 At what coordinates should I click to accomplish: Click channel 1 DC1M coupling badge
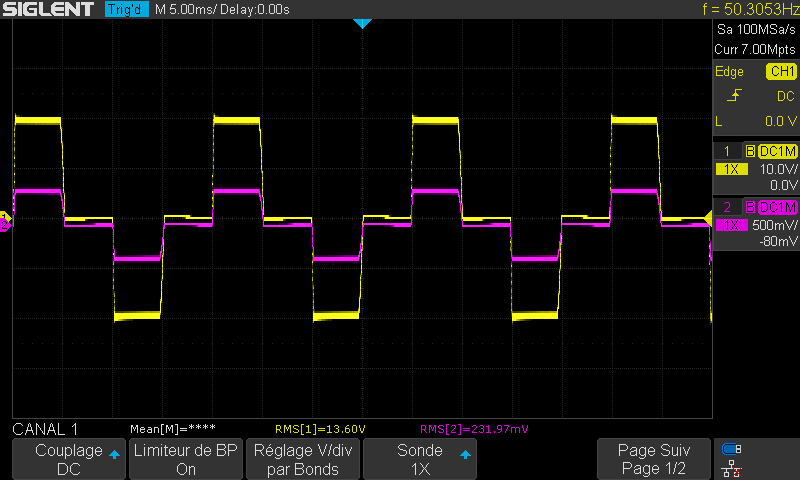[777, 151]
